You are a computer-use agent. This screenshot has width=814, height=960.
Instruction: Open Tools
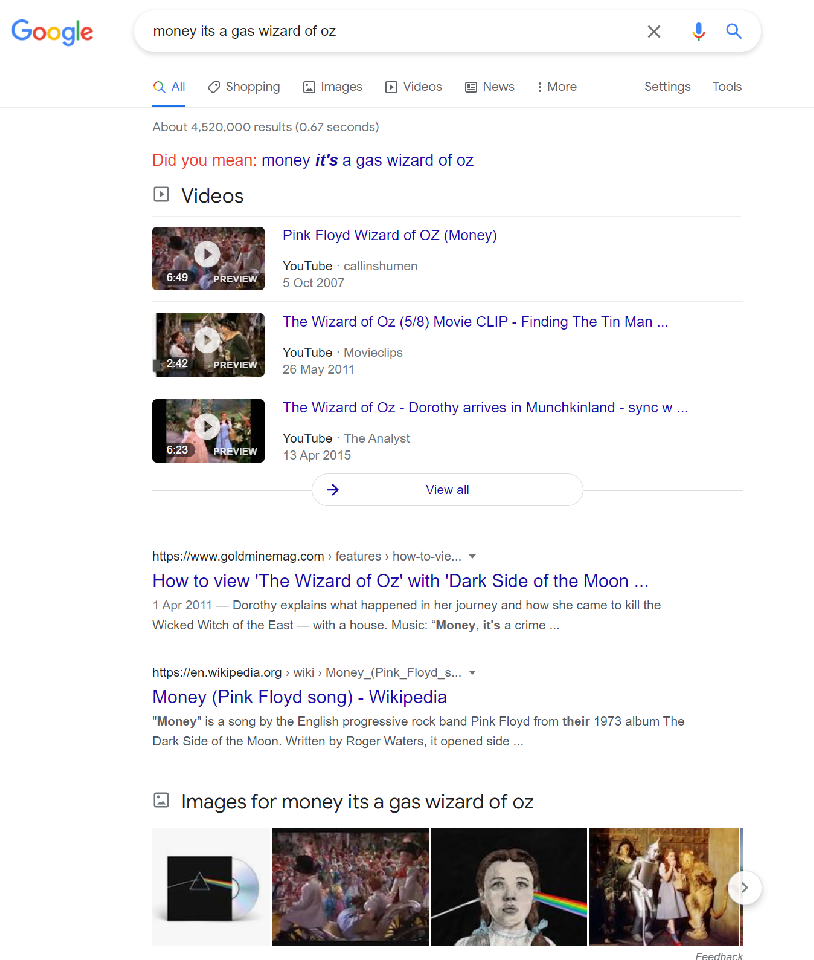click(x=727, y=87)
